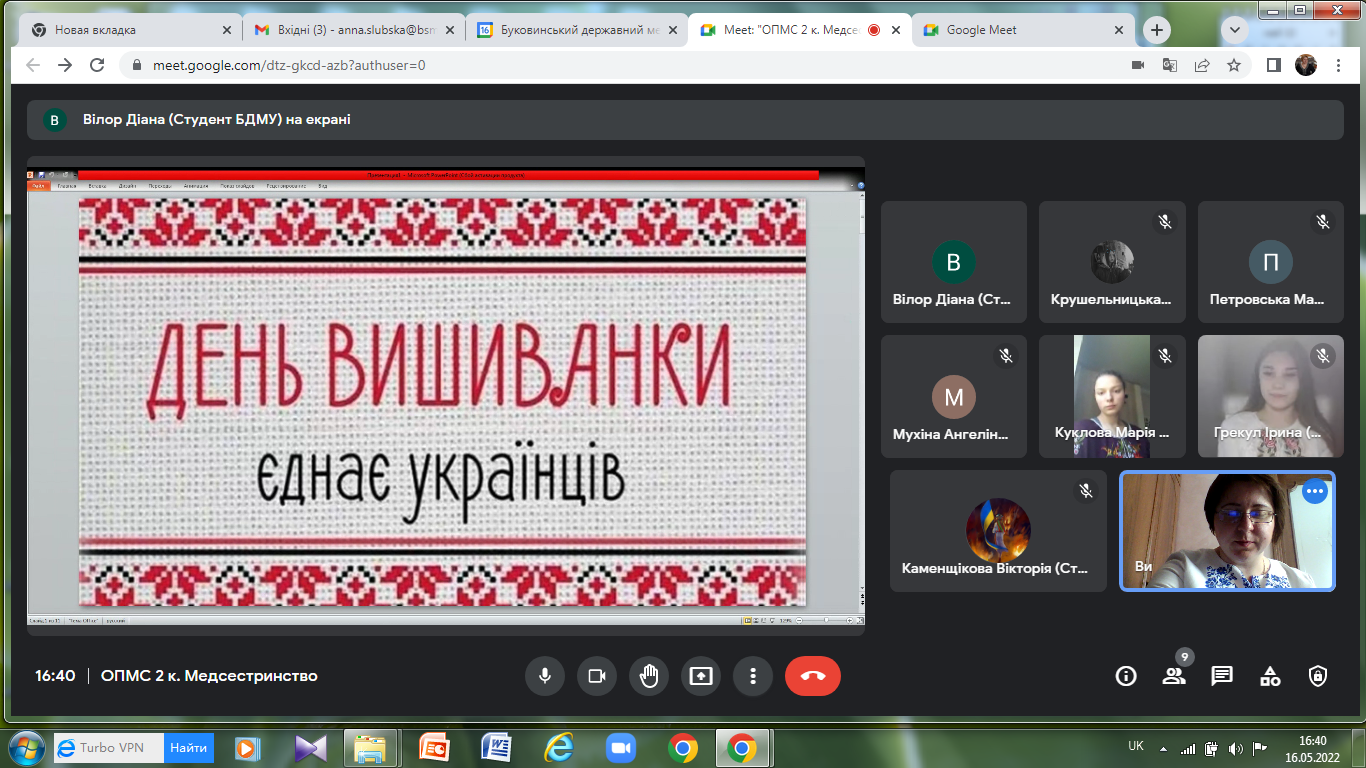Toggle the browser side panel
This screenshot has height=768, width=1366.
[x=1274, y=65]
